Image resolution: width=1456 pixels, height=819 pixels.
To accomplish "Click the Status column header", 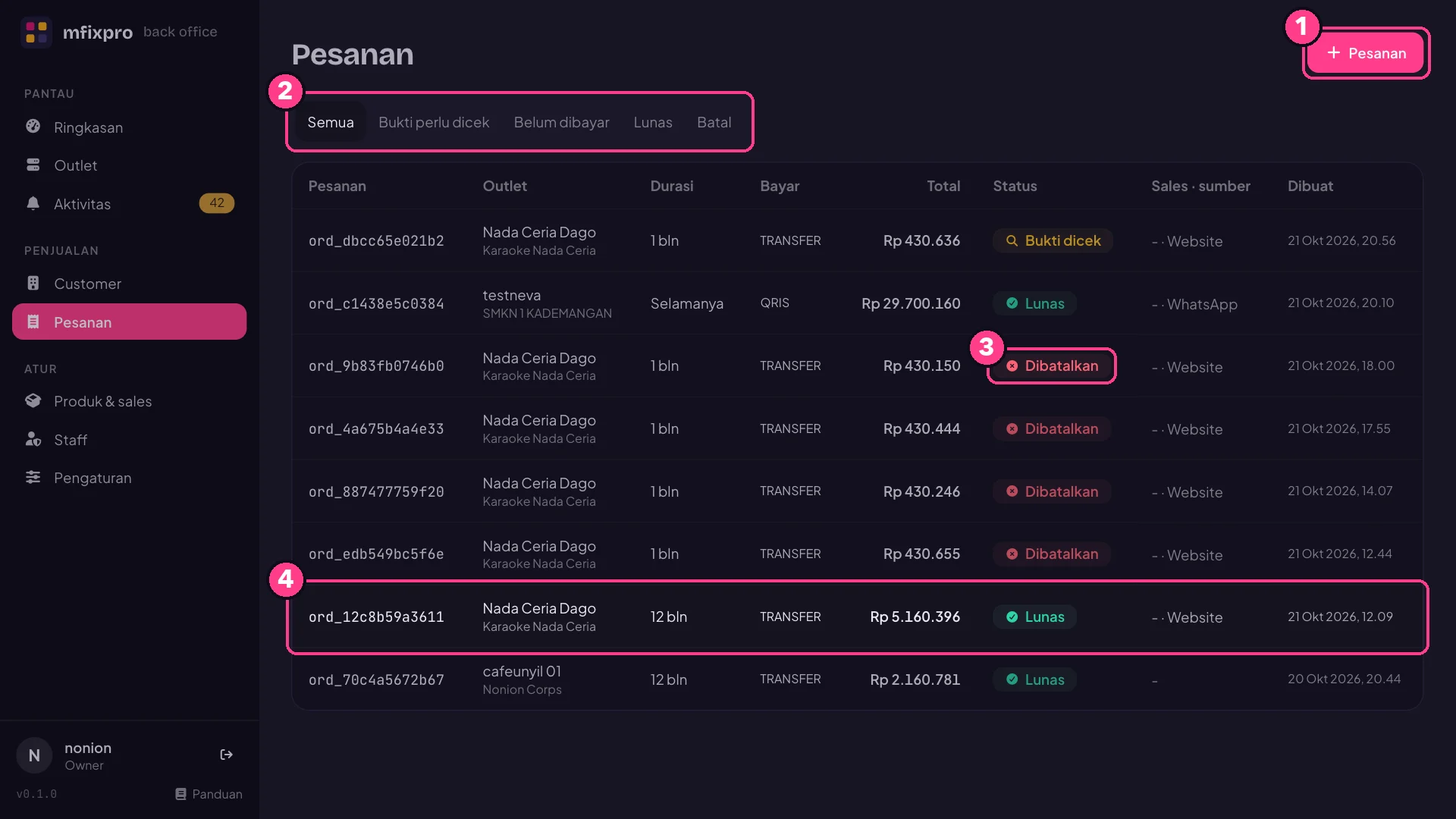I will [1015, 186].
